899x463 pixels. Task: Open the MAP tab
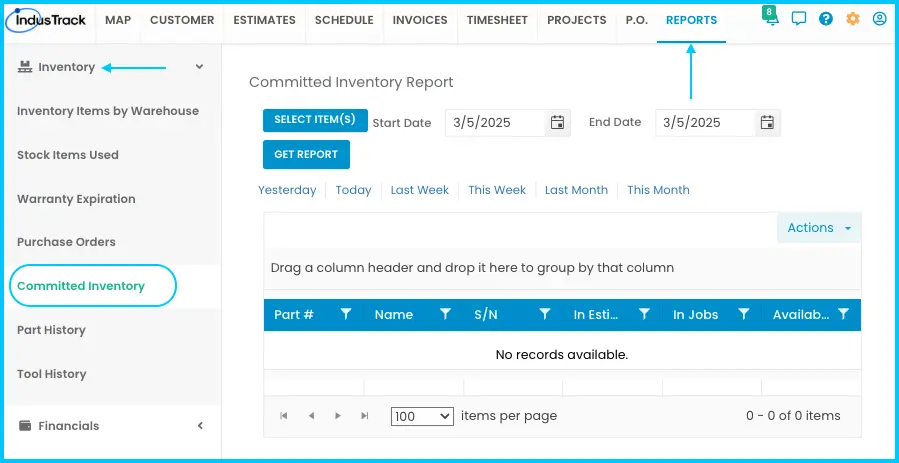(118, 20)
